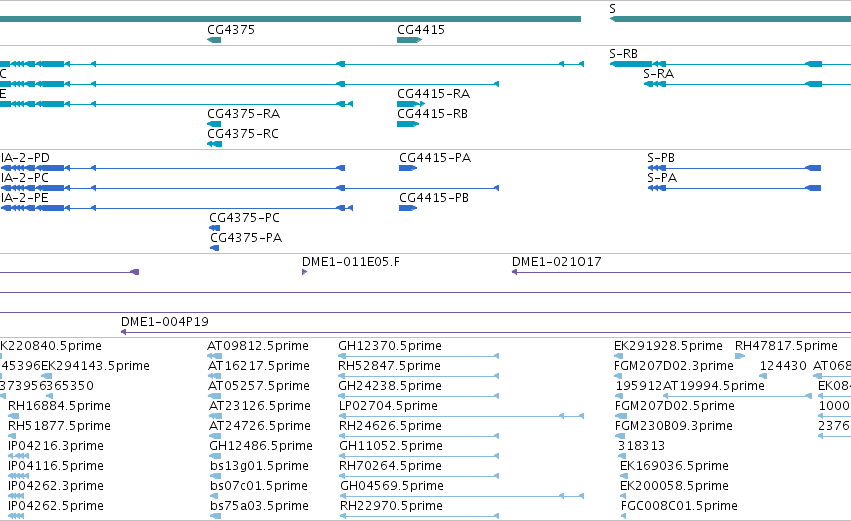Image resolution: width=851 pixels, height=521 pixels.
Task: Click the CG4375 gene glyph
Action: click(x=214, y=40)
